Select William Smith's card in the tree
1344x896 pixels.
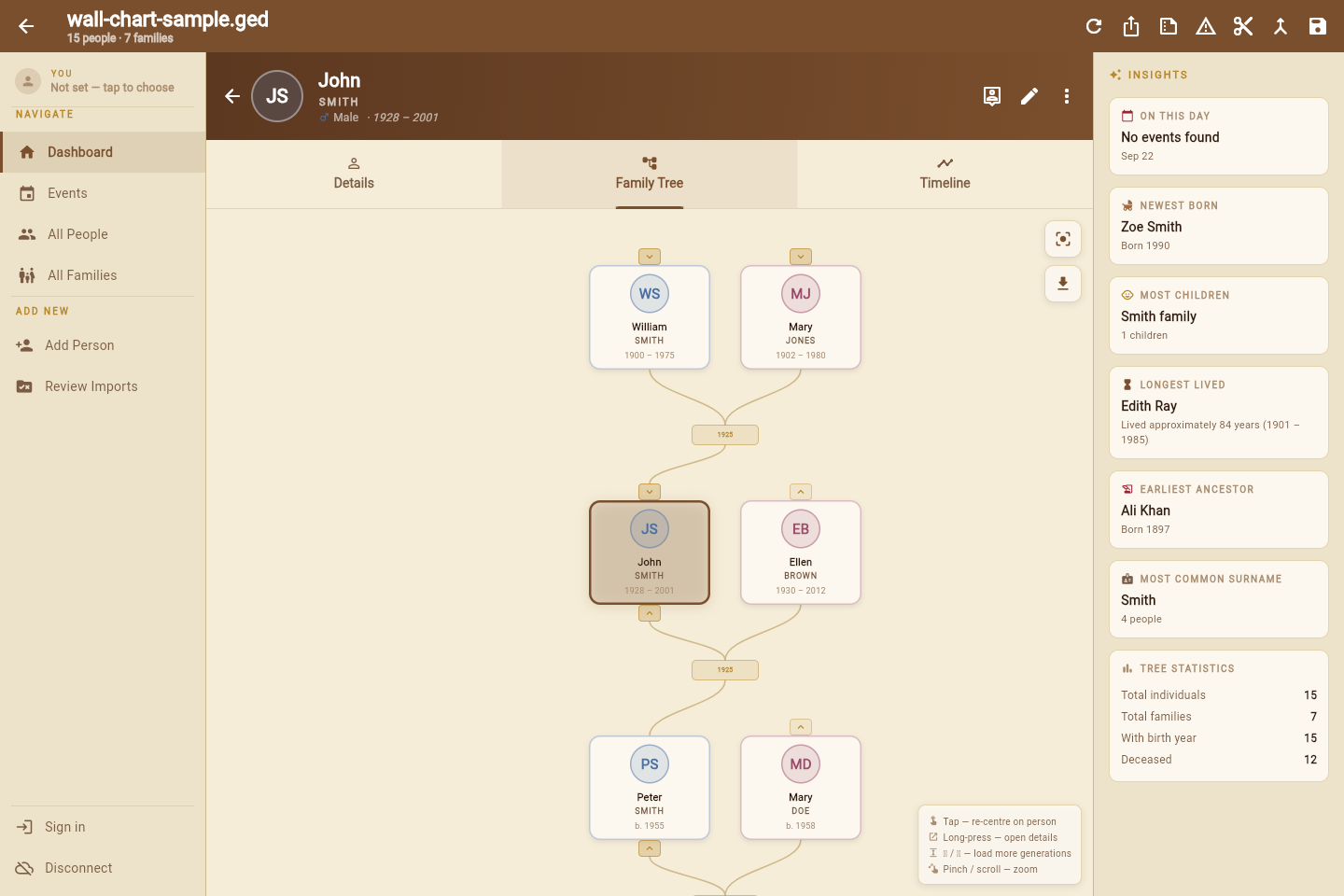[x=650, y=317]
